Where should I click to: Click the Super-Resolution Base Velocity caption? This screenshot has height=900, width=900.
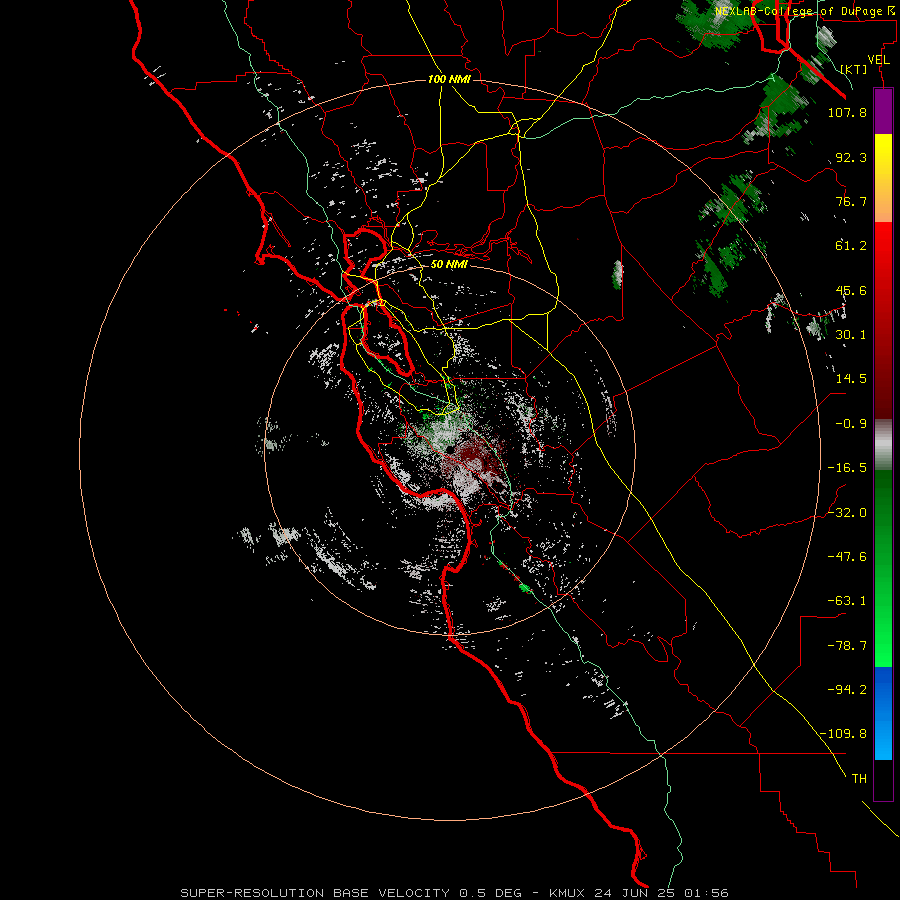point(454,893)
